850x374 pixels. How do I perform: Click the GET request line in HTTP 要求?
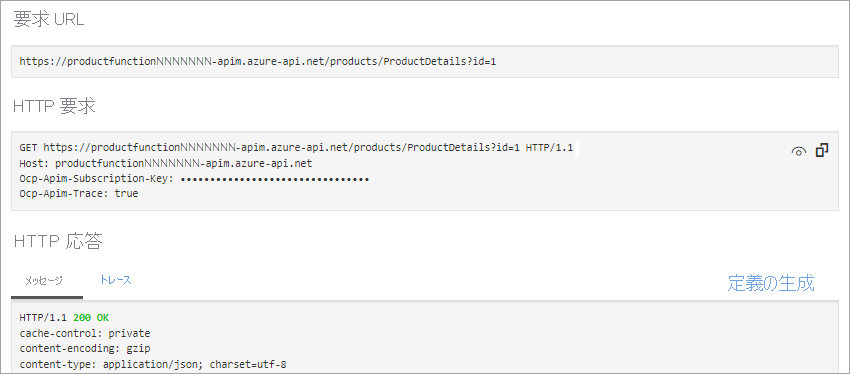tap(296, 147)
